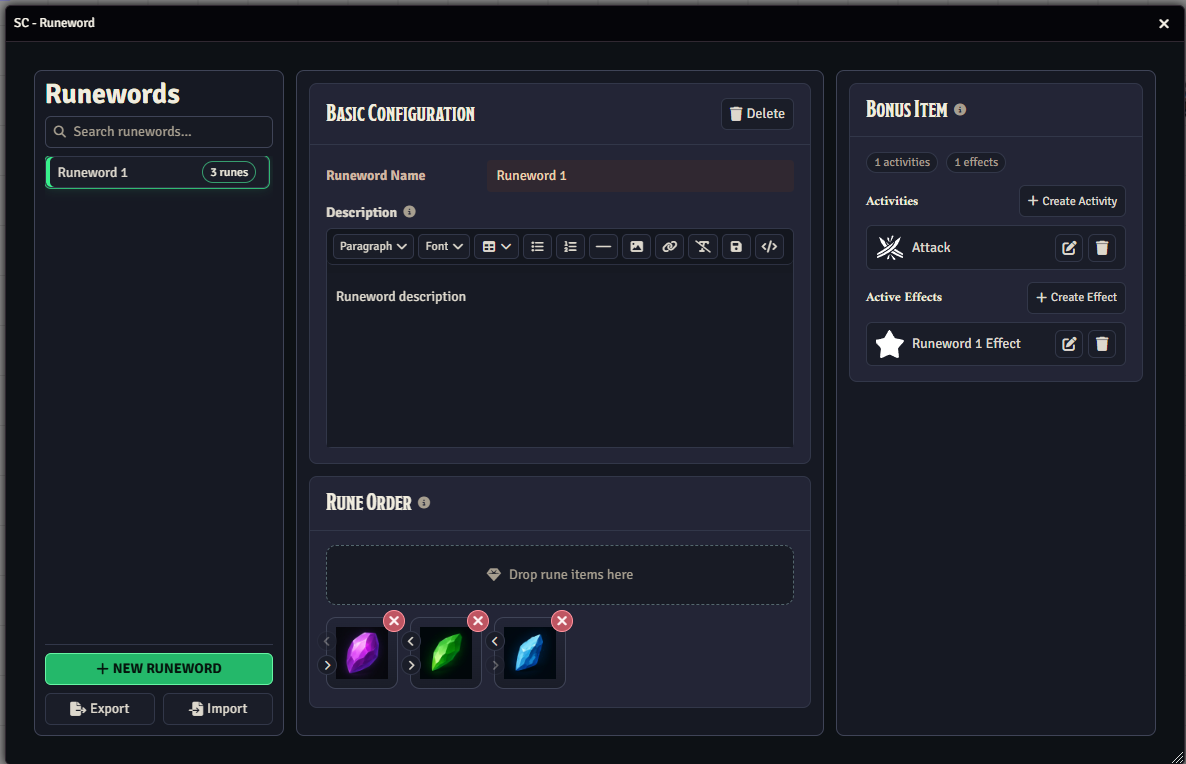The image size is (1186, 764).
Task: Click the Drop rune items here zone
Action: tap(560, 575)
